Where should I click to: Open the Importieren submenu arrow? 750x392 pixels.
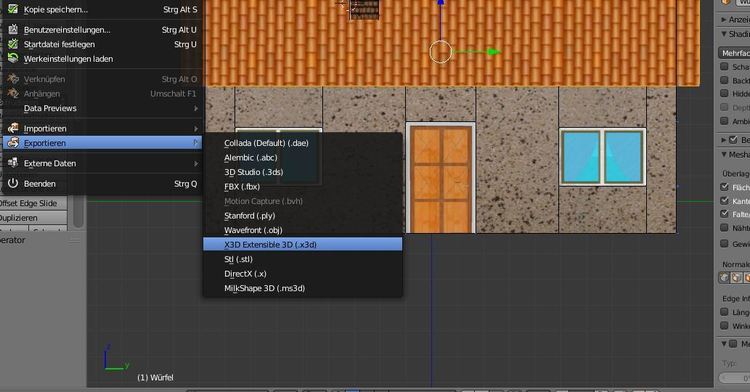click(196, 129)
